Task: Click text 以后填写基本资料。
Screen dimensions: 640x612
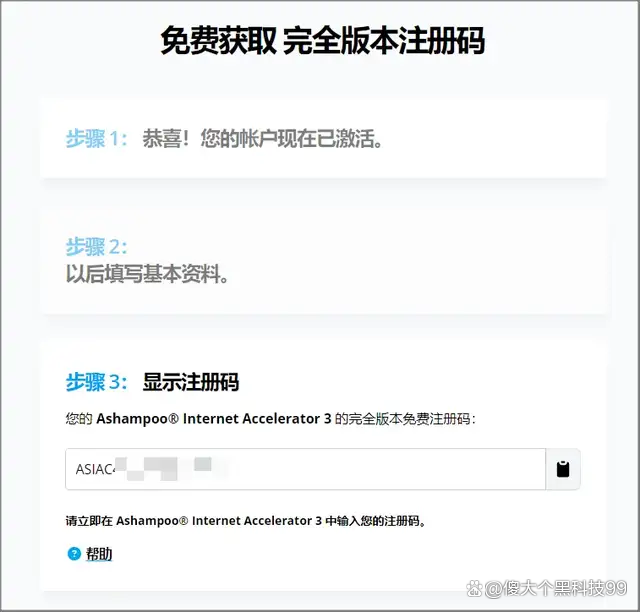Action: coord(147,274)
